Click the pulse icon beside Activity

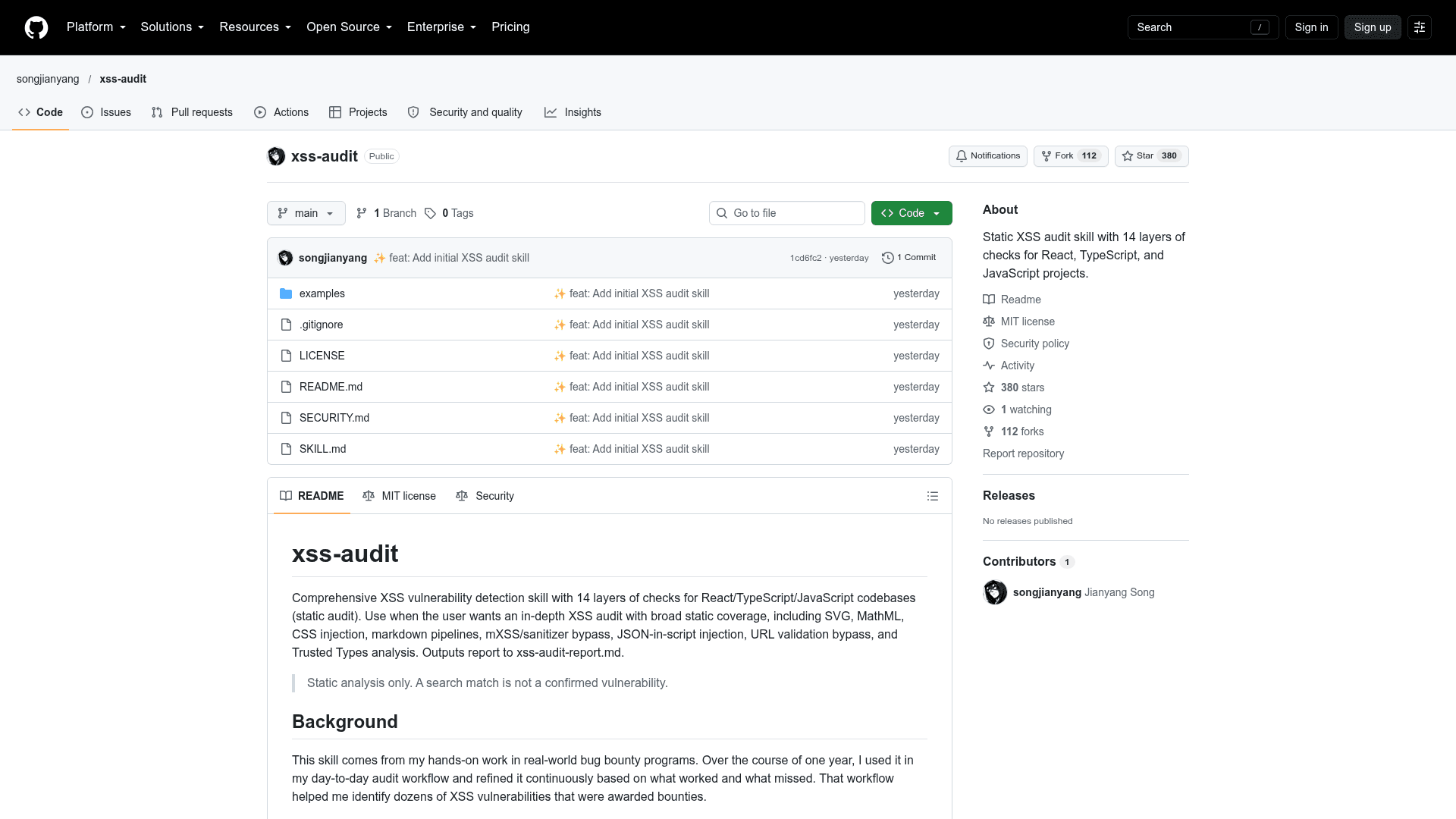(x=989, y=366)
